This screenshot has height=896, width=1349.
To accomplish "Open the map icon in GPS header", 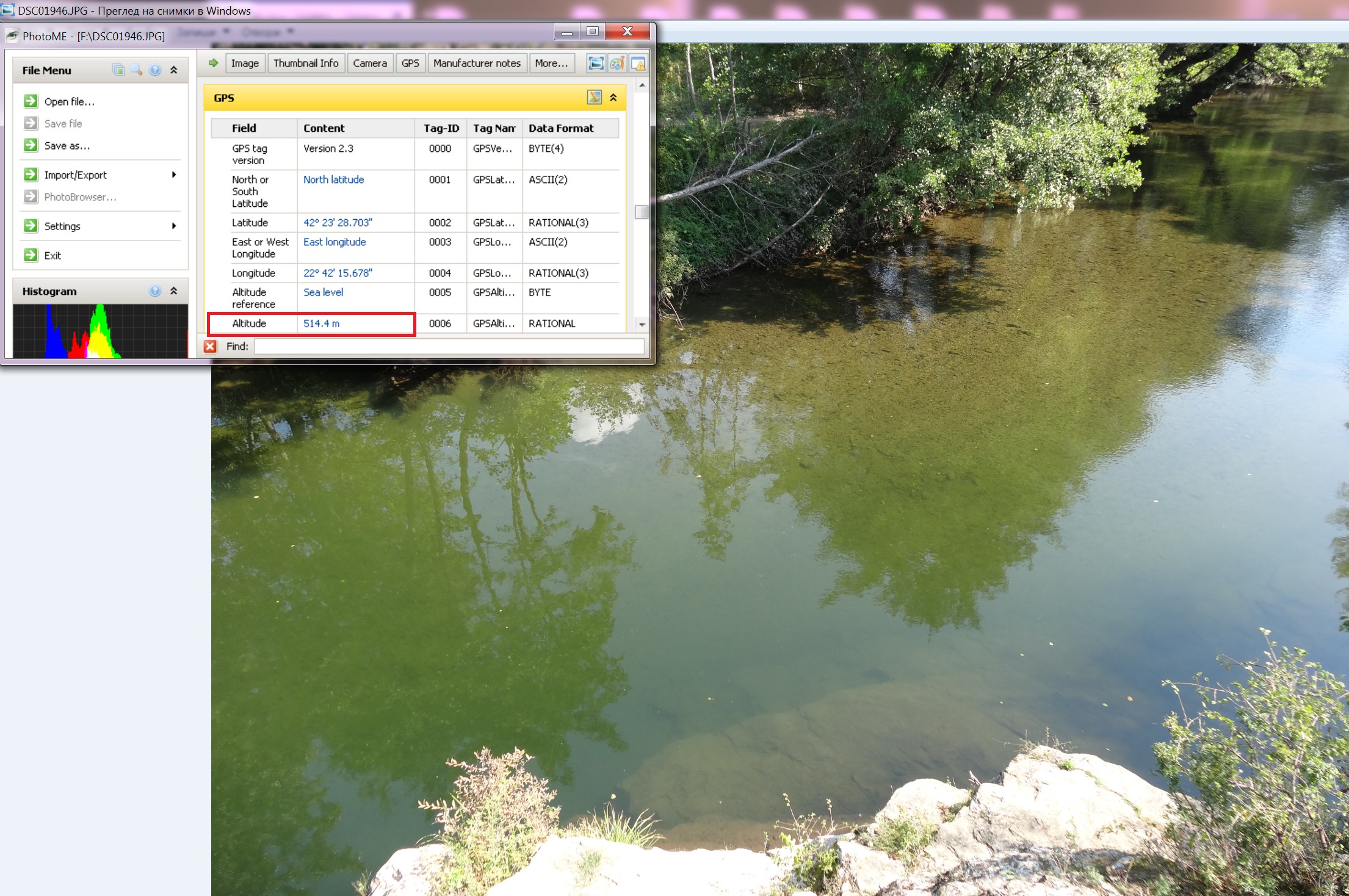I will (594, 98).
